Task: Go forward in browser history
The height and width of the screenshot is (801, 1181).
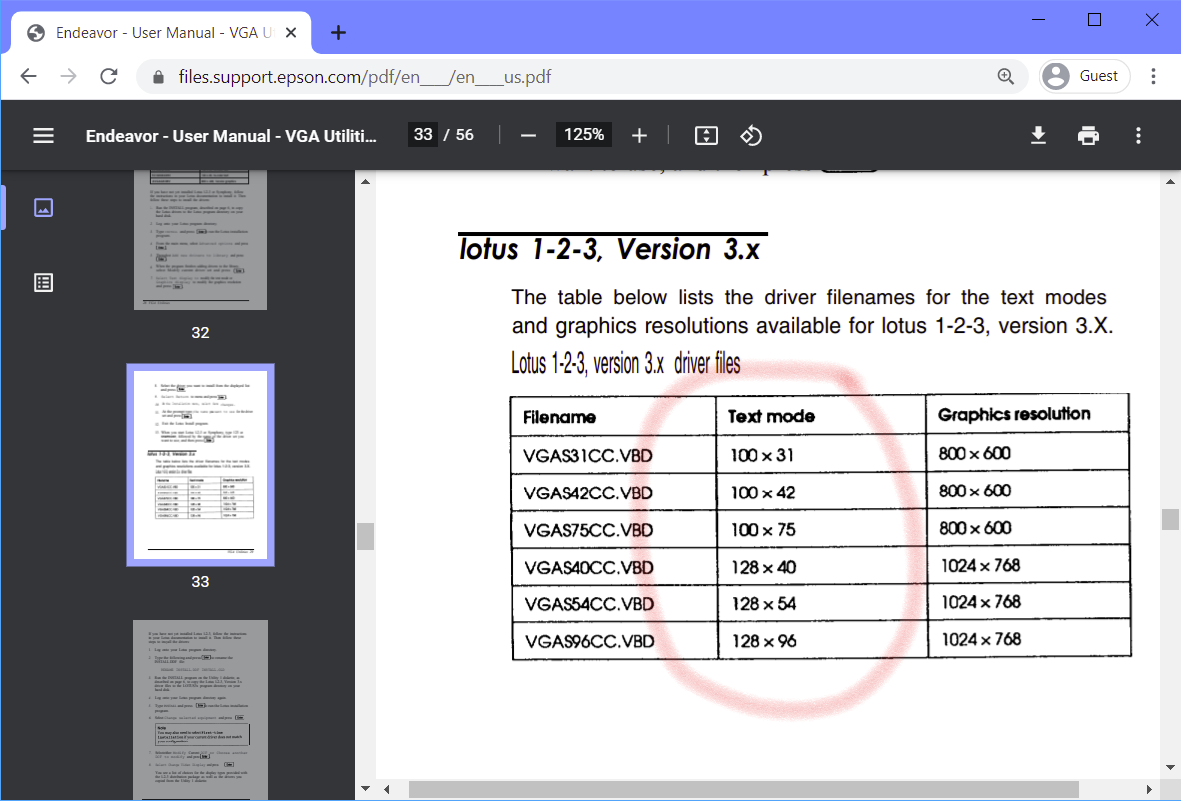Action: (x=69, y=76)
